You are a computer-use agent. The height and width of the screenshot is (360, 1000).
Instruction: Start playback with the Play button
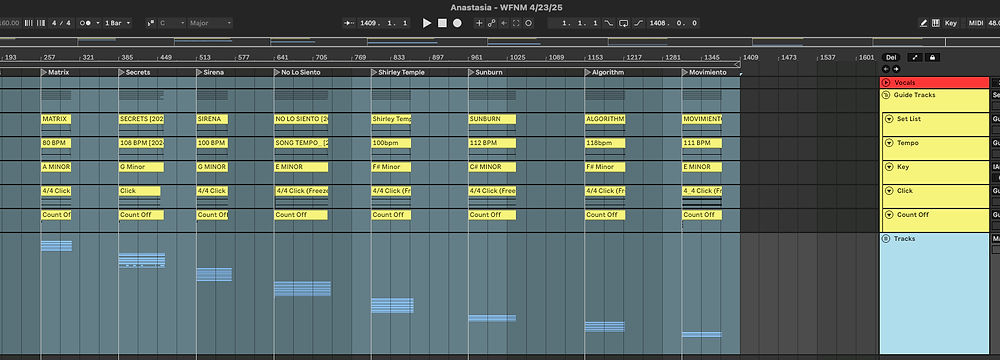click(x=427, y=23)
